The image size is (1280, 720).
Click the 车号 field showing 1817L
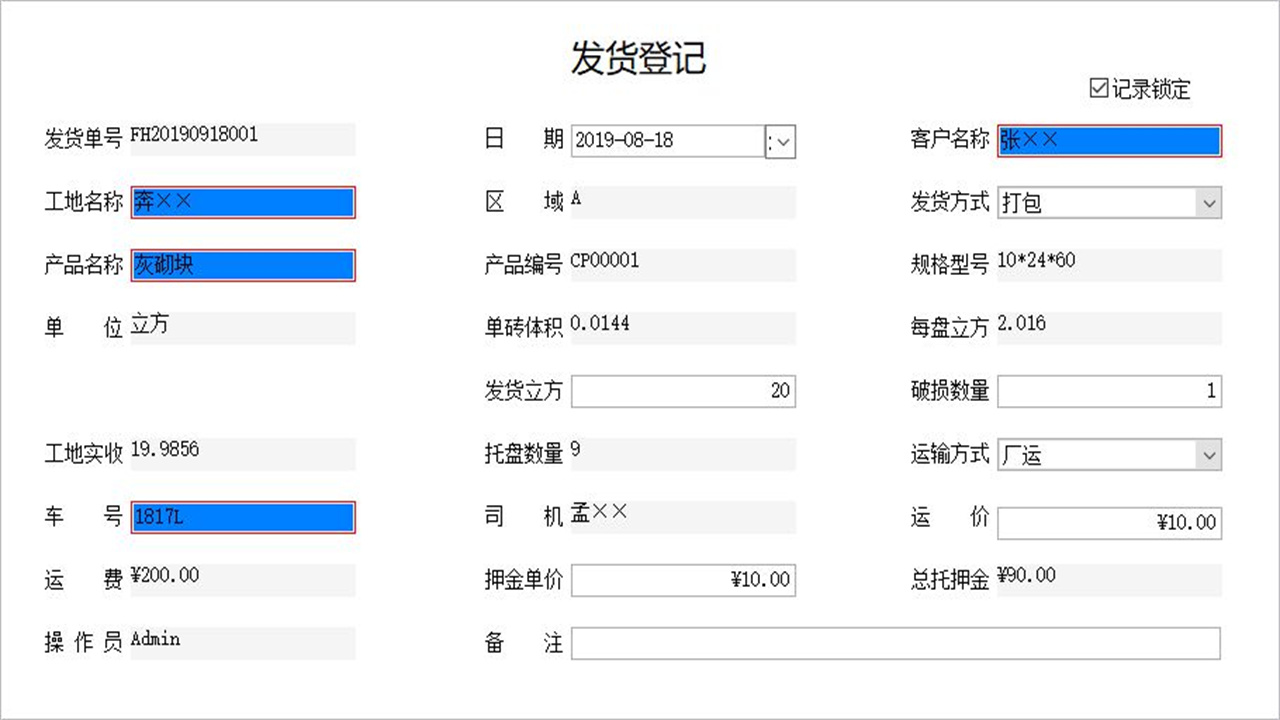tap(242, 517)
